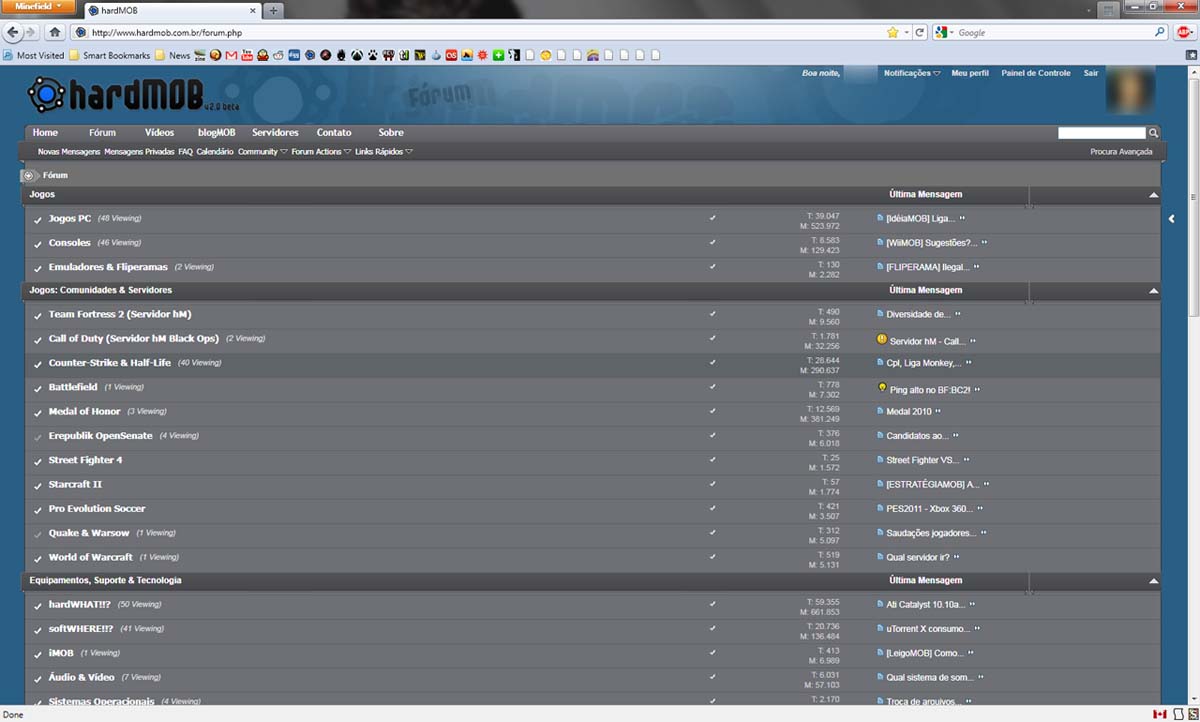The image size is (1200, 722).
Task: Open the blogMOB navigation tab
Action: click(x=216, y=132)
